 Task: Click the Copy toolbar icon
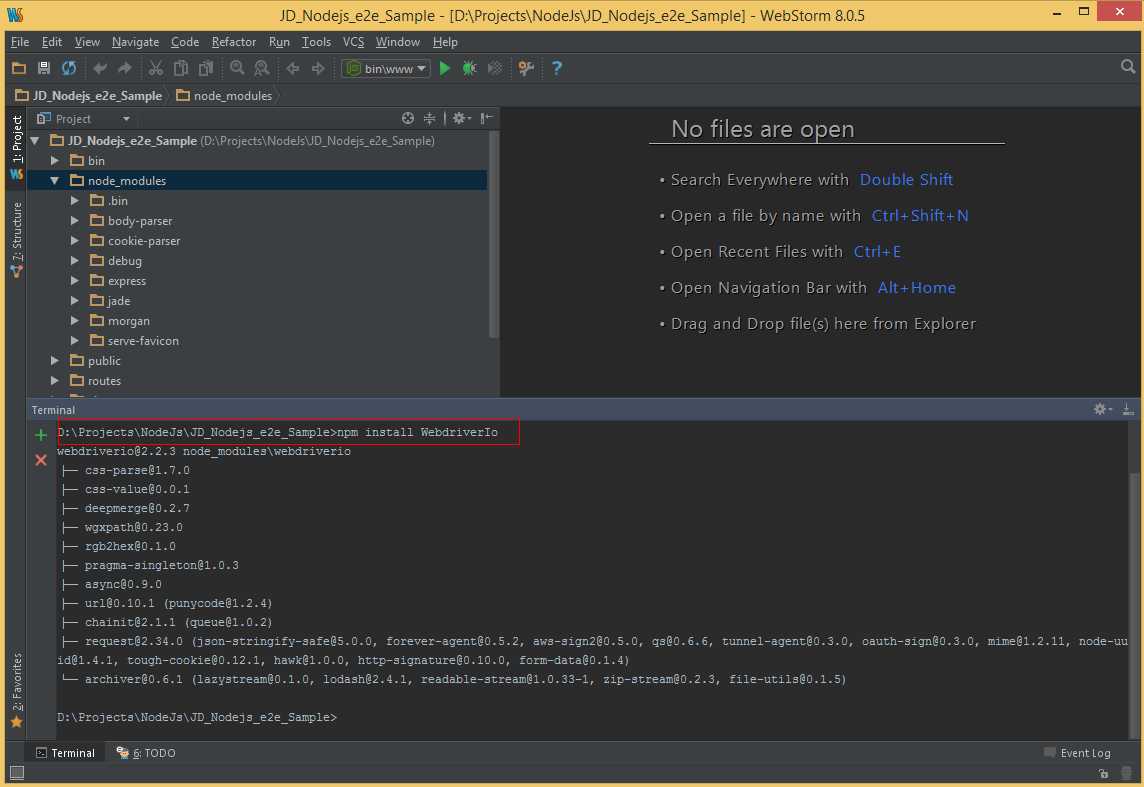tap(180, 69)
